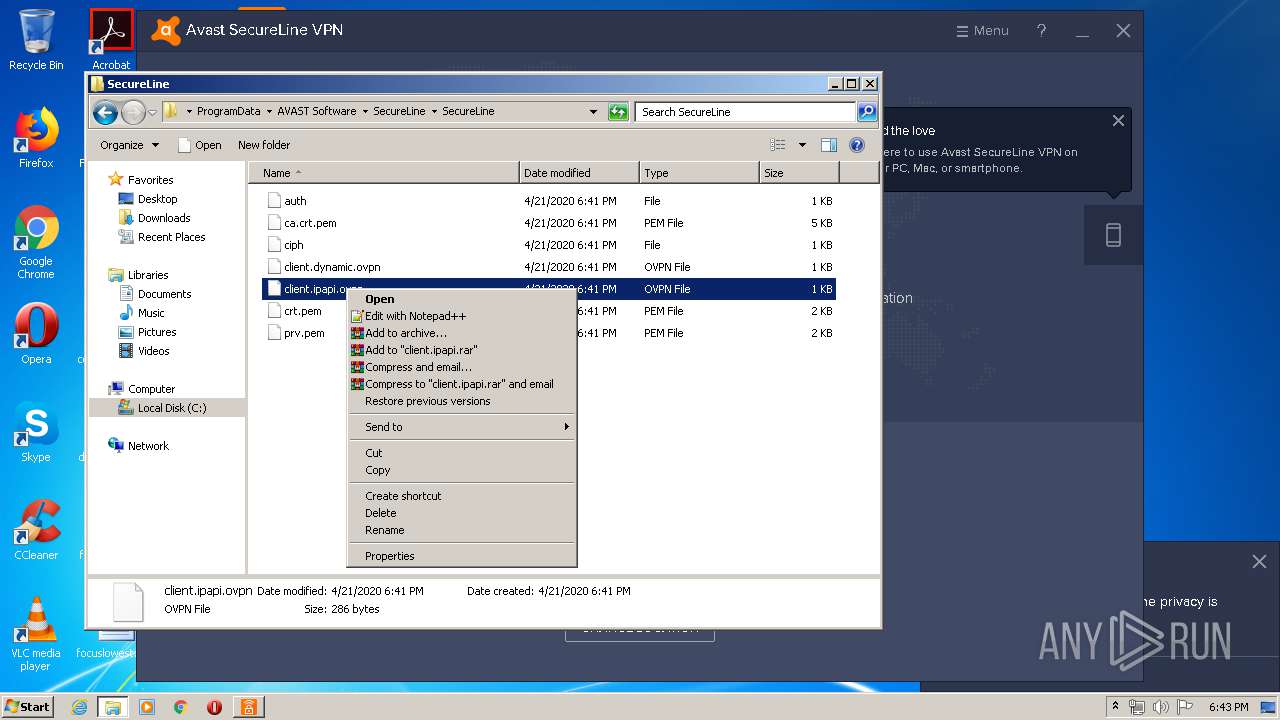
Task: Click the phone device icon in Avast
Action: [1113, 235]
